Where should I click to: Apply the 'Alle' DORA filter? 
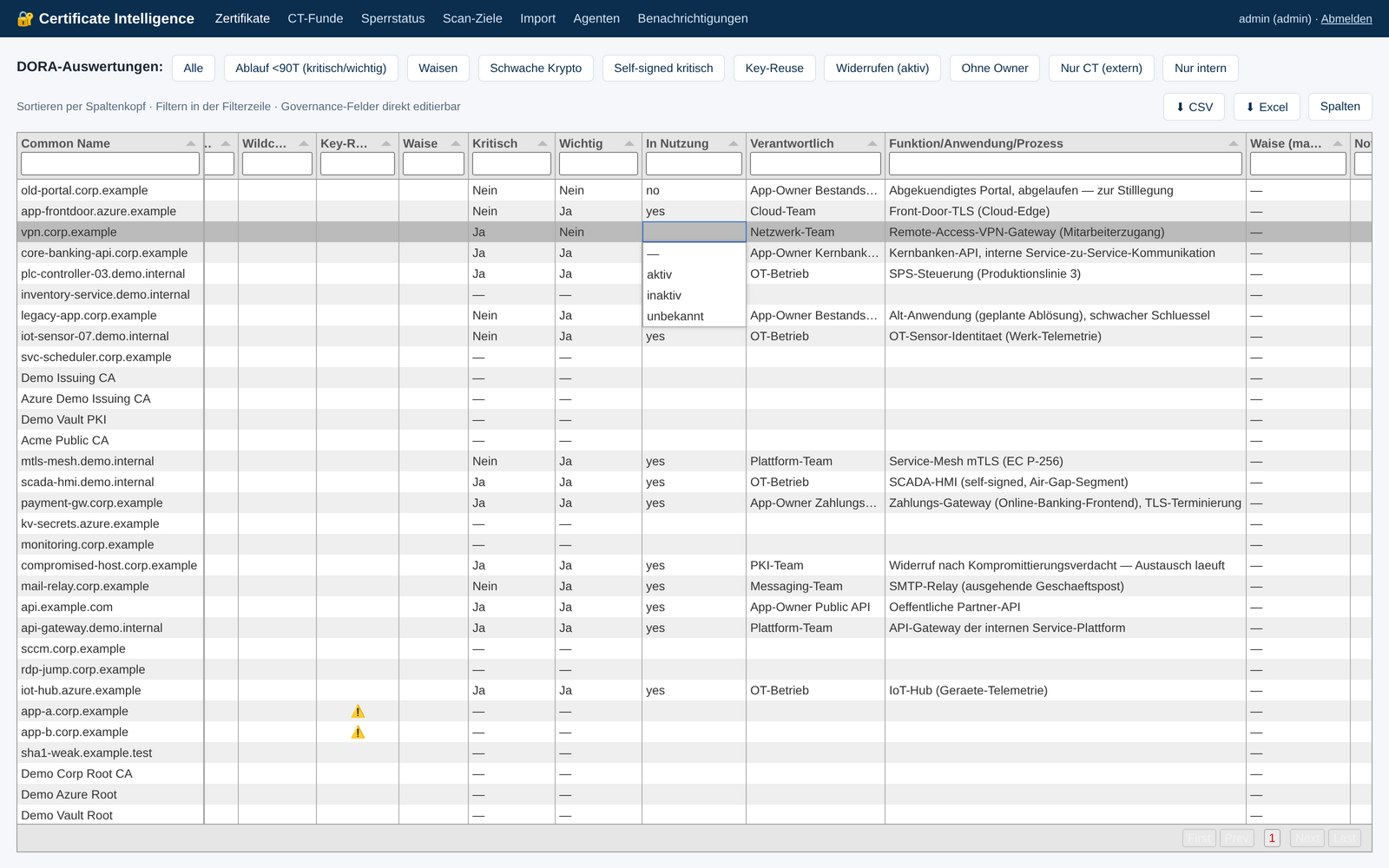194,68
